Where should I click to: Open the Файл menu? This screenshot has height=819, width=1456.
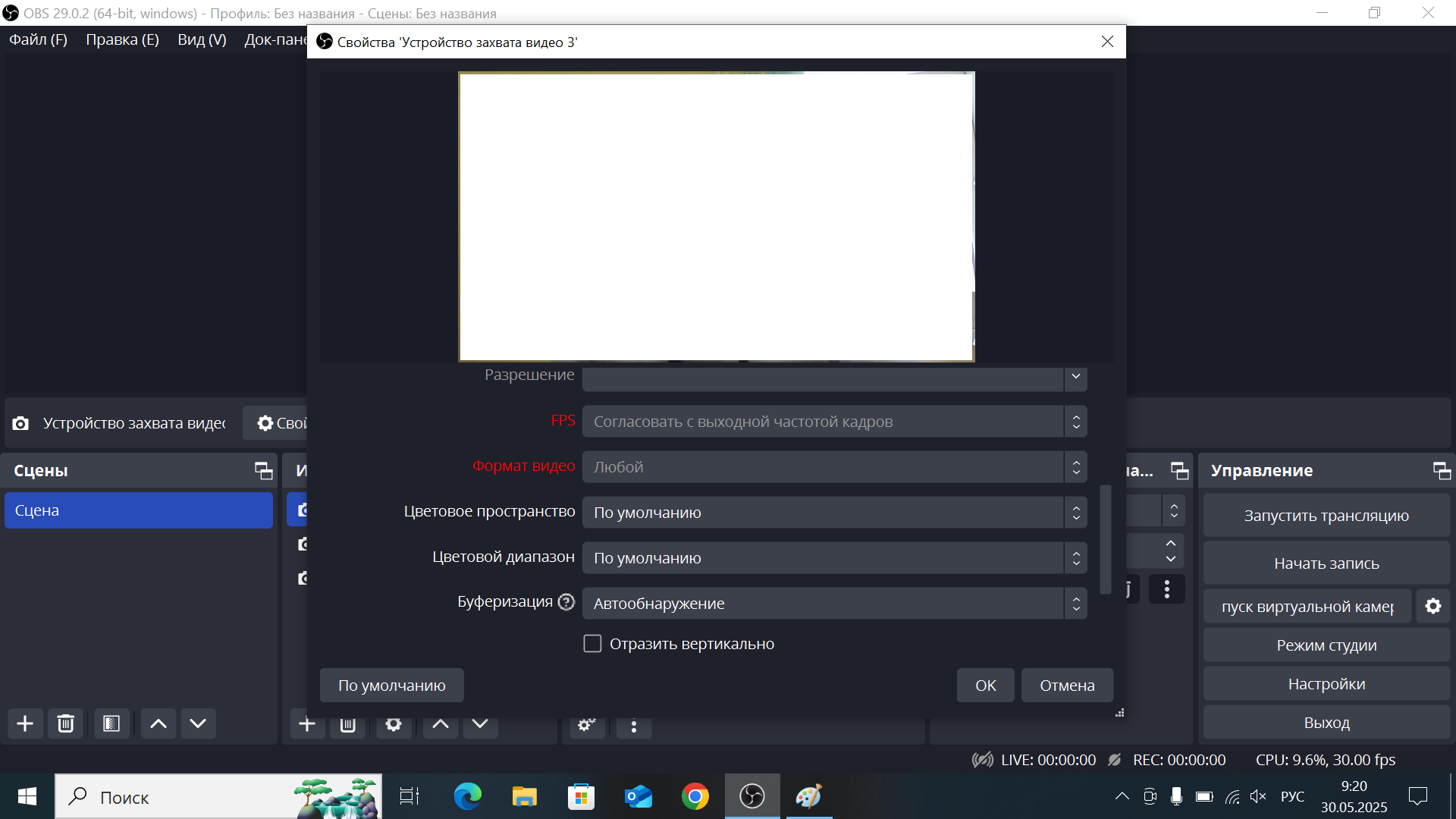pos(37,39)
